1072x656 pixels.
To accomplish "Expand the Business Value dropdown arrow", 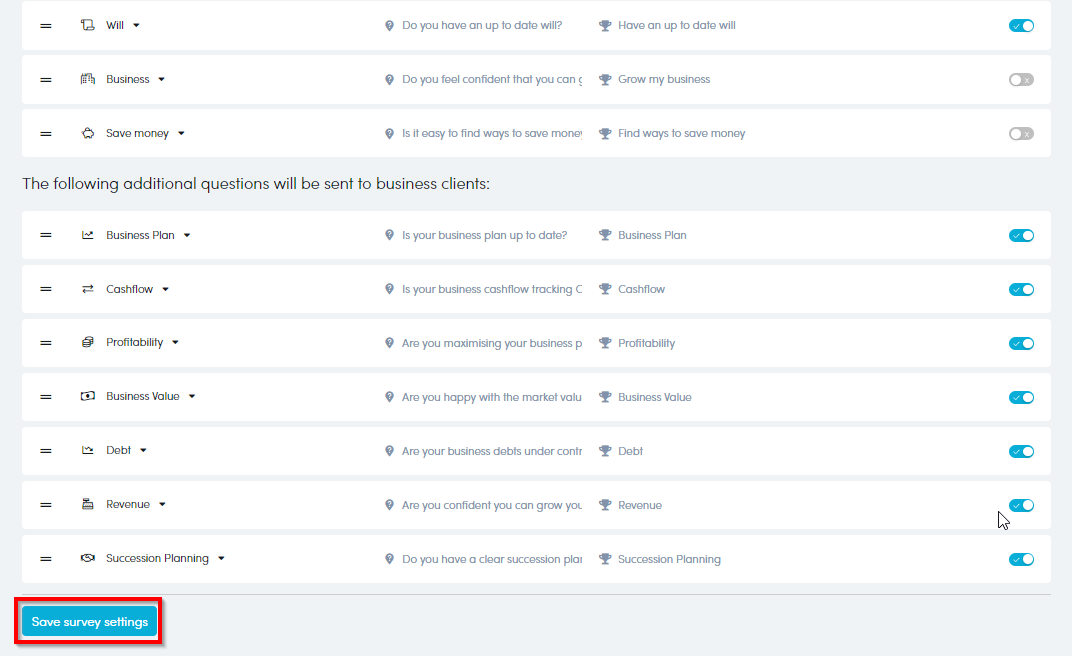I will click(x=192, y=397).
